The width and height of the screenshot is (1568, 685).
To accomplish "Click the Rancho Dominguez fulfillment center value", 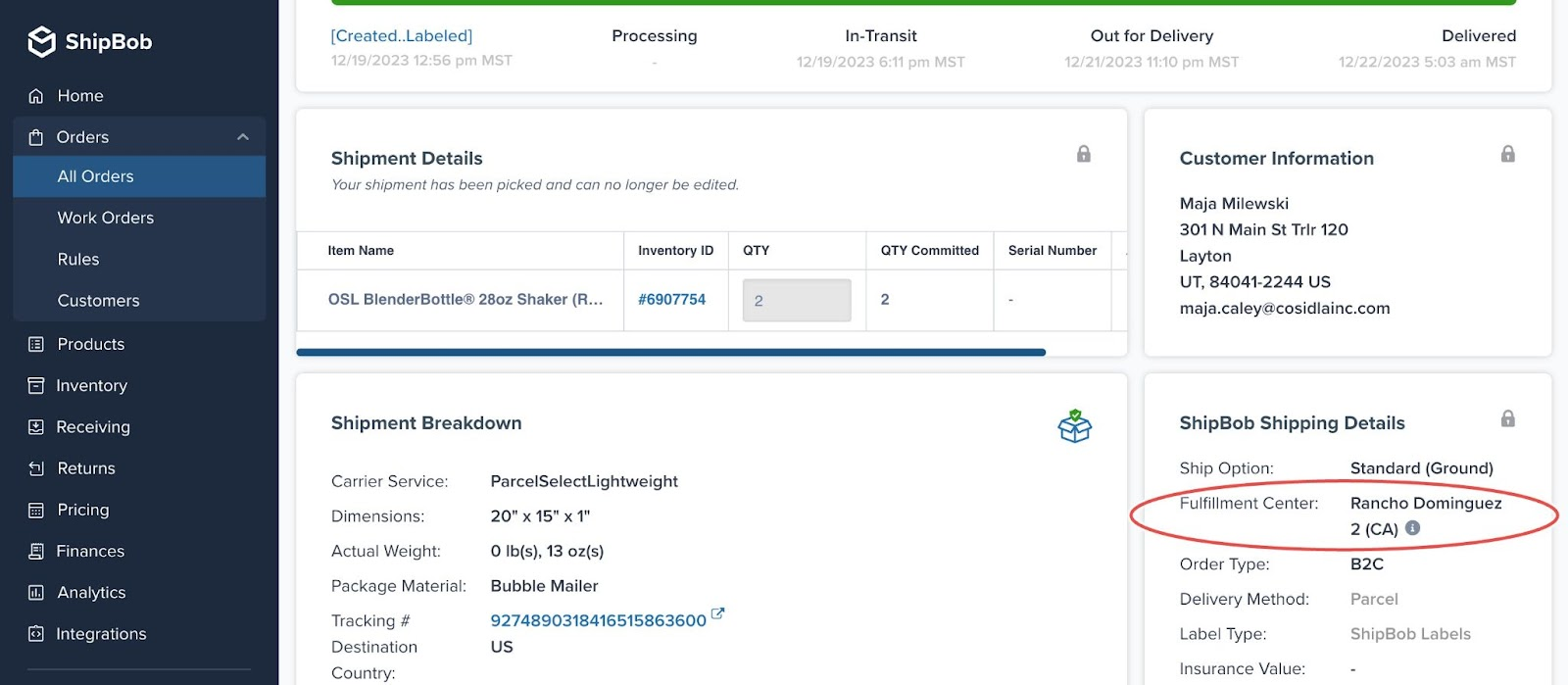I will 1426,515.
